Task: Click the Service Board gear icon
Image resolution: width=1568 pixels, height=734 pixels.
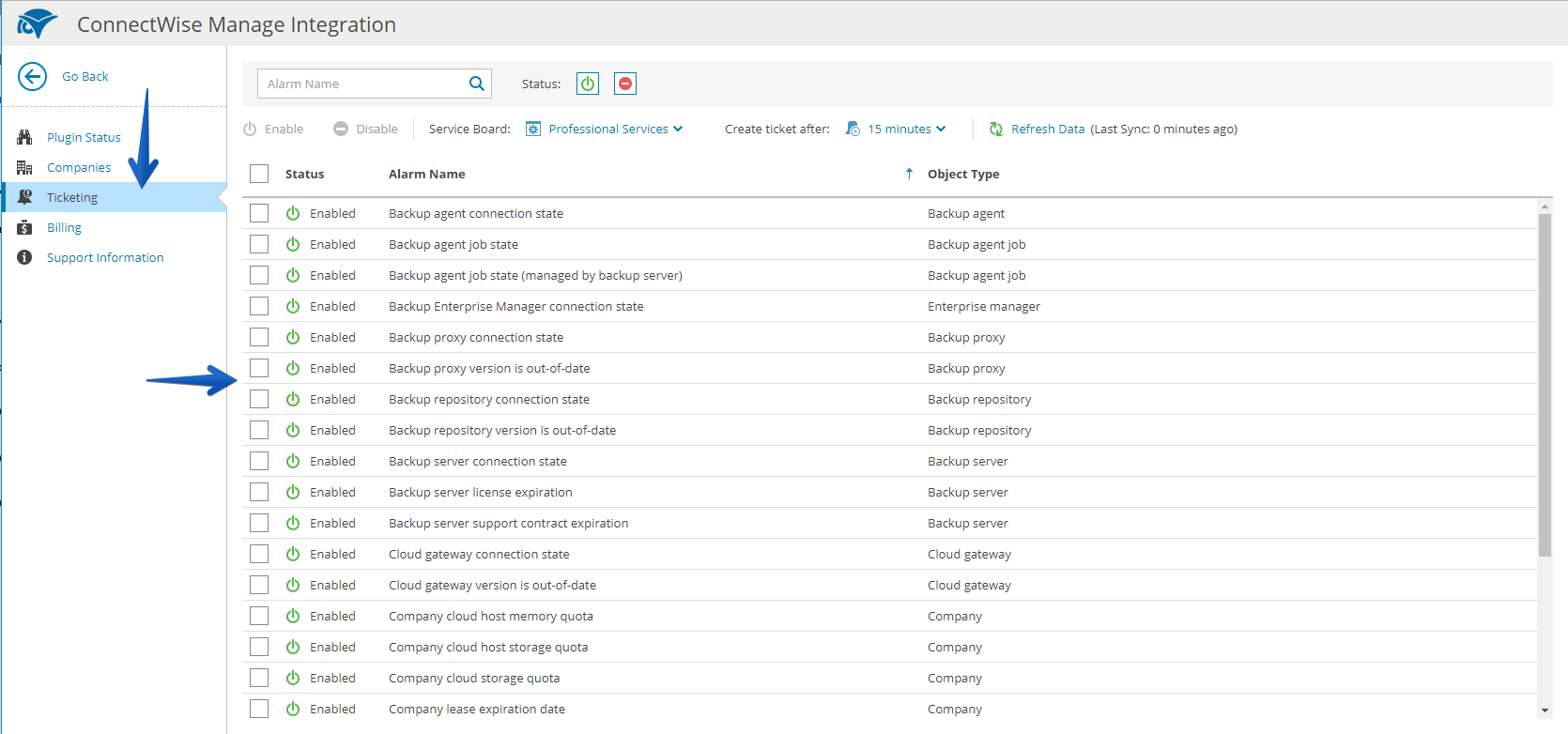Action: (x=533, y=129)
